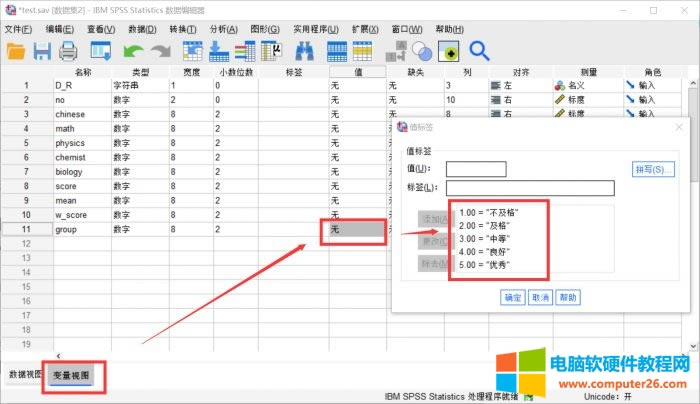
Task: Select the 3.00 = "中等" list entry
Action: (x=484, y=238)
